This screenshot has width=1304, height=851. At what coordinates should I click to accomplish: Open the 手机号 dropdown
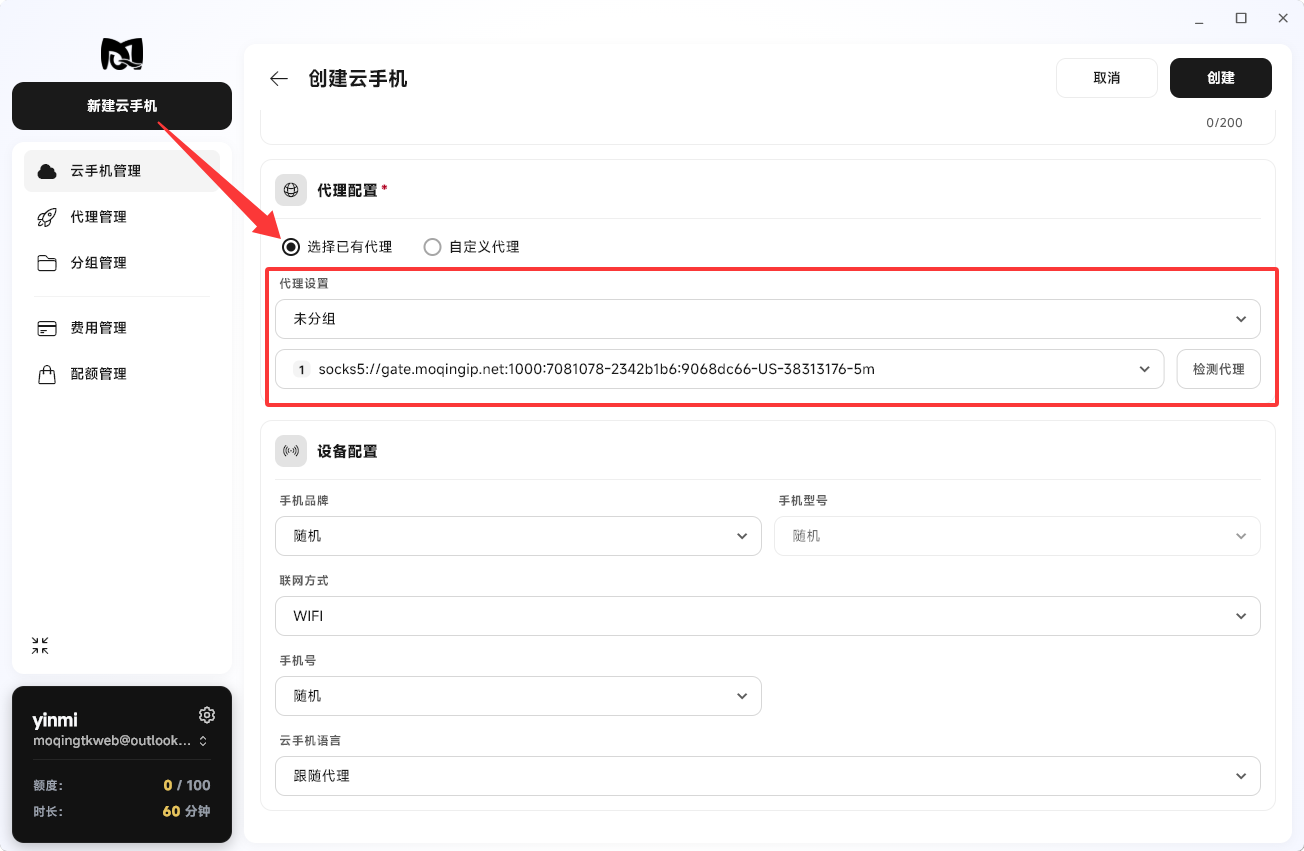point(518,696)
